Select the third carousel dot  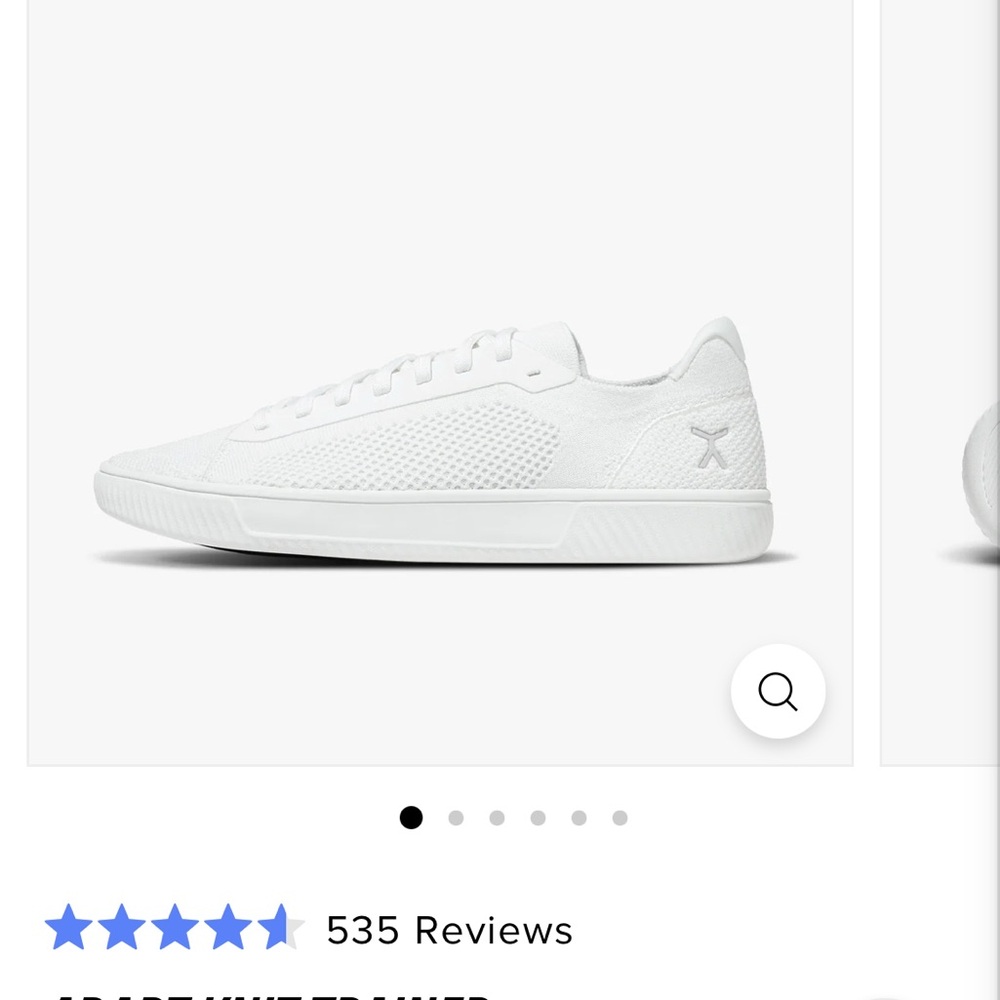[498, 818]
